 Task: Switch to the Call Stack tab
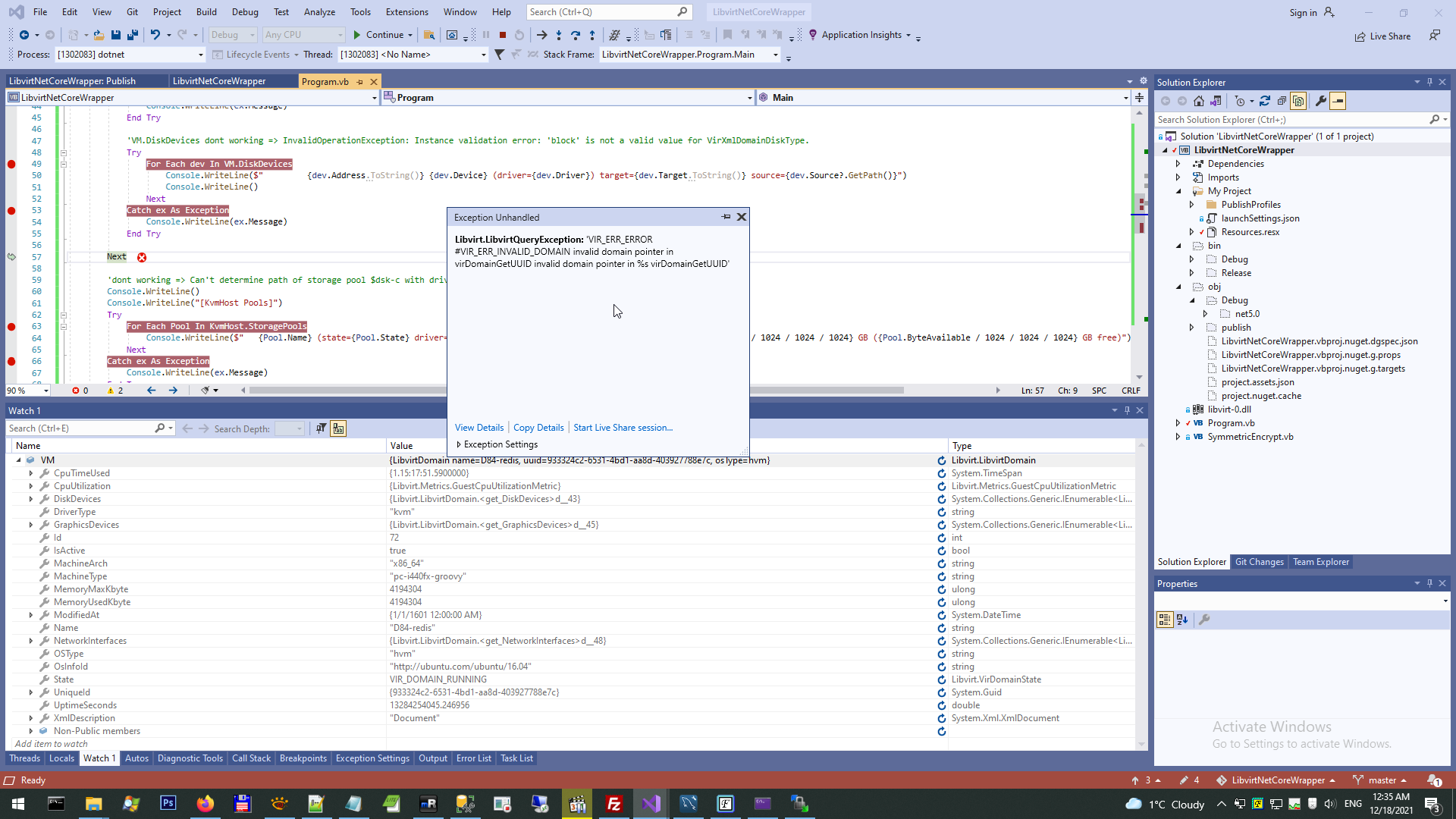coord(251,758)
